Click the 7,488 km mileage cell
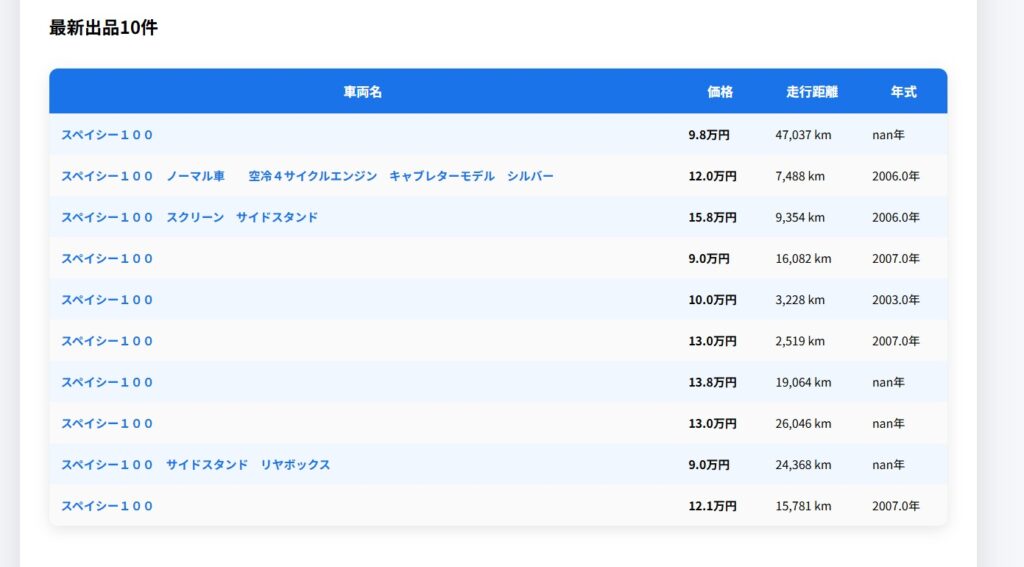Screen dimensions: 1024x567 click(799, 176)
